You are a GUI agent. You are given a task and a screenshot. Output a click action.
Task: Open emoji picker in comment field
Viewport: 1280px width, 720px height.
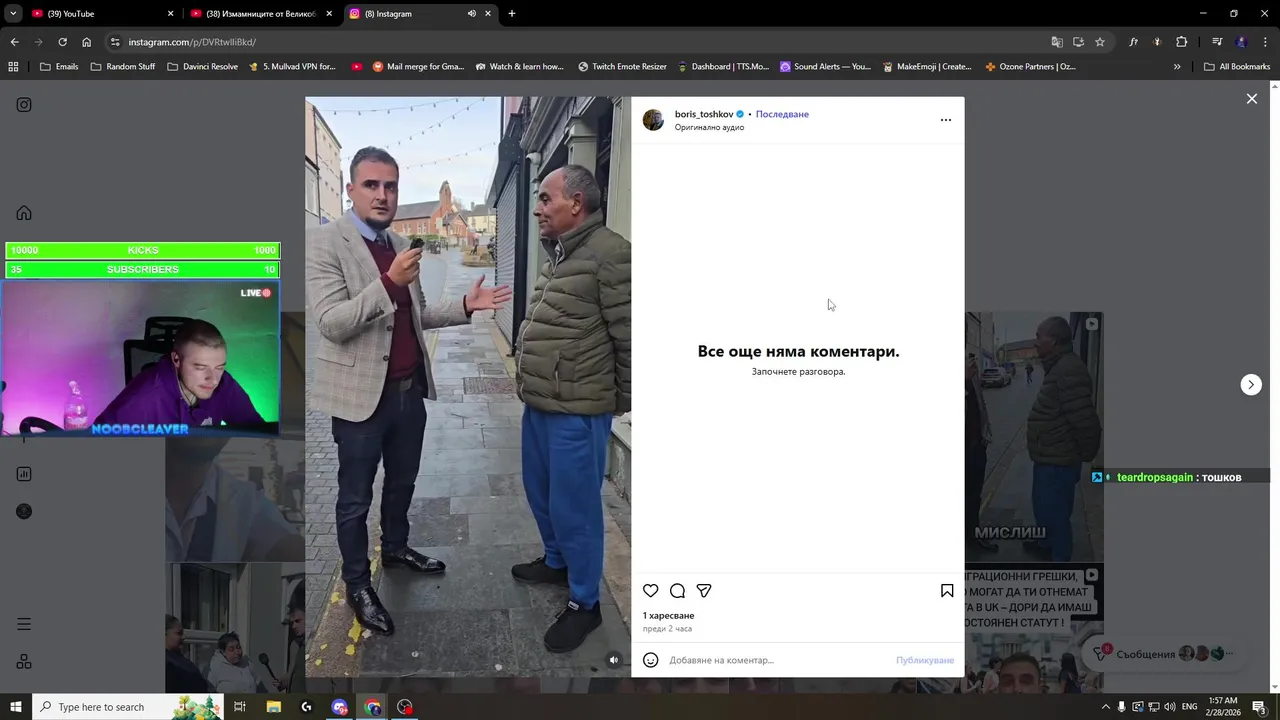[650, 660]
